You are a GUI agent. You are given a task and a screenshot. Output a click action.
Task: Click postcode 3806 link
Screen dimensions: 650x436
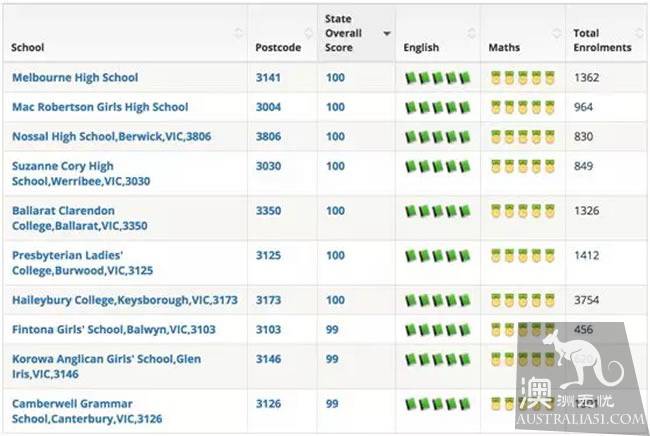[268, 136]
